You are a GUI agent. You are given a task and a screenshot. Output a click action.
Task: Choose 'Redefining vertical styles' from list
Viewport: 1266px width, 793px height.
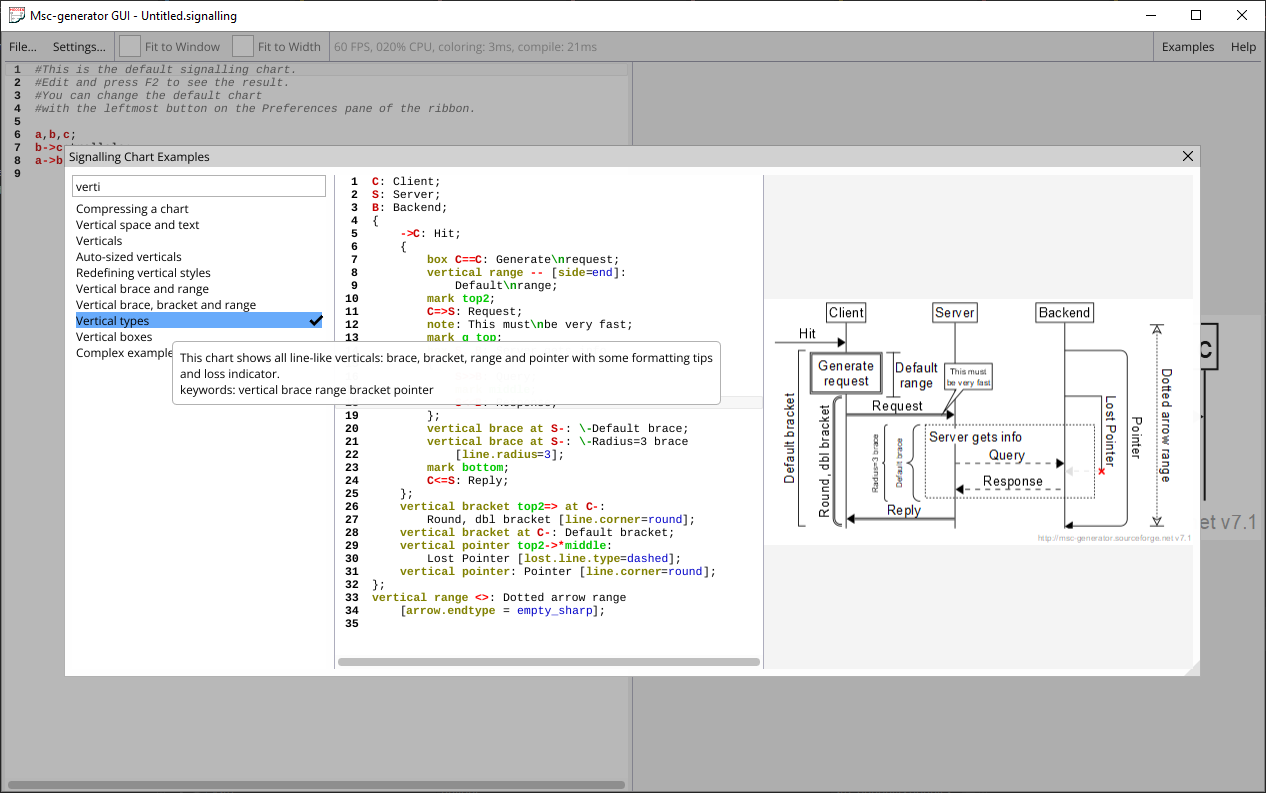(143, 273)
